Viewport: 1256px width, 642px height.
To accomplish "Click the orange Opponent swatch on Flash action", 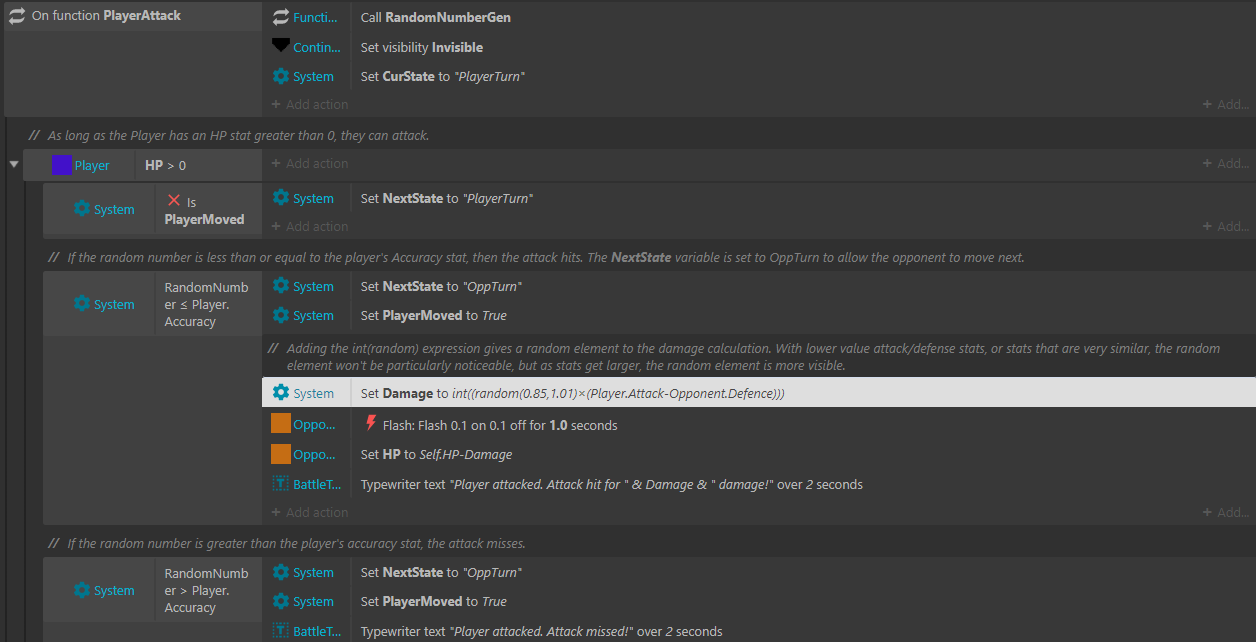I will click(281, 424).
